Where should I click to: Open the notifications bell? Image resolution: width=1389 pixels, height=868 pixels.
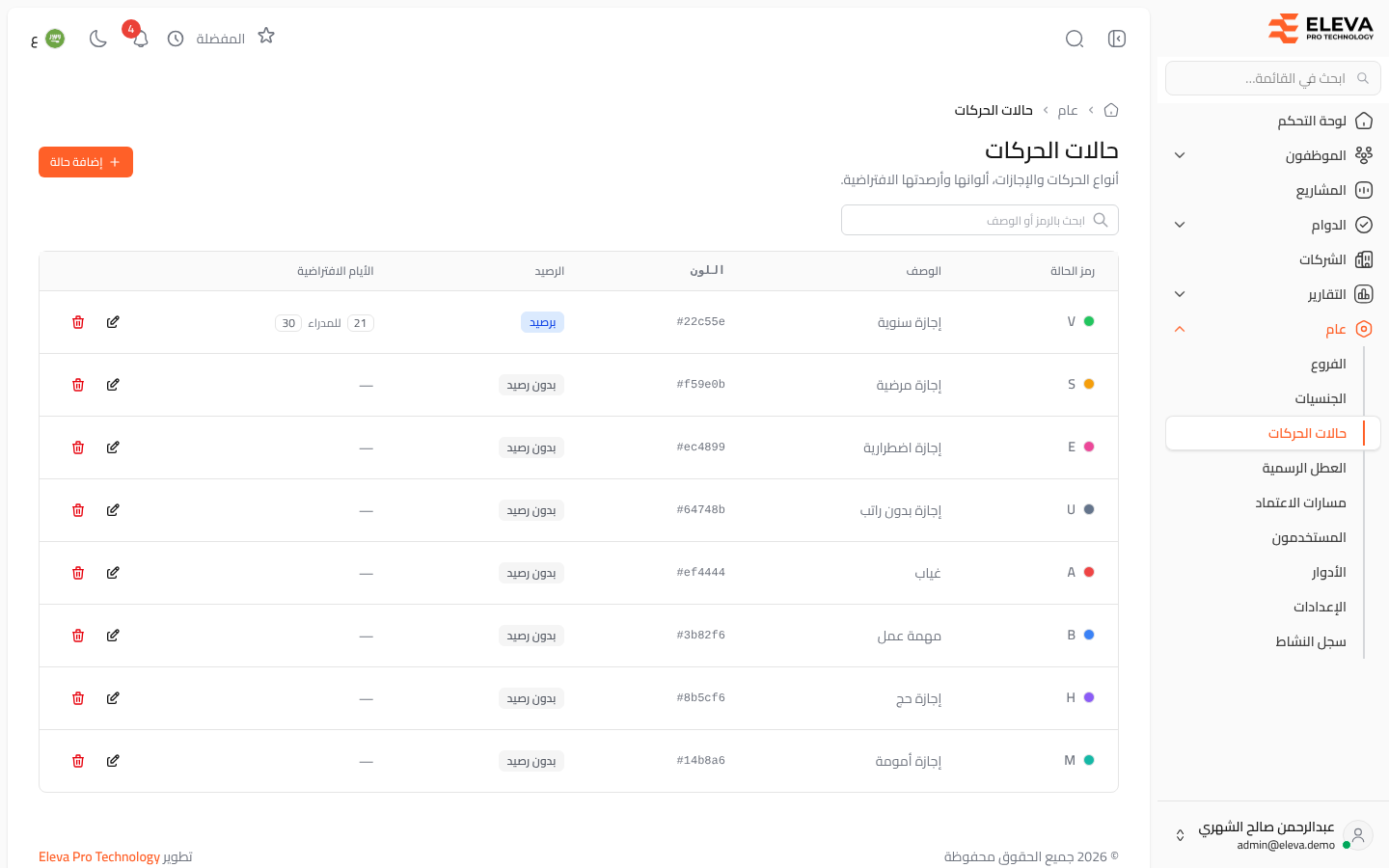click(140, 39)
